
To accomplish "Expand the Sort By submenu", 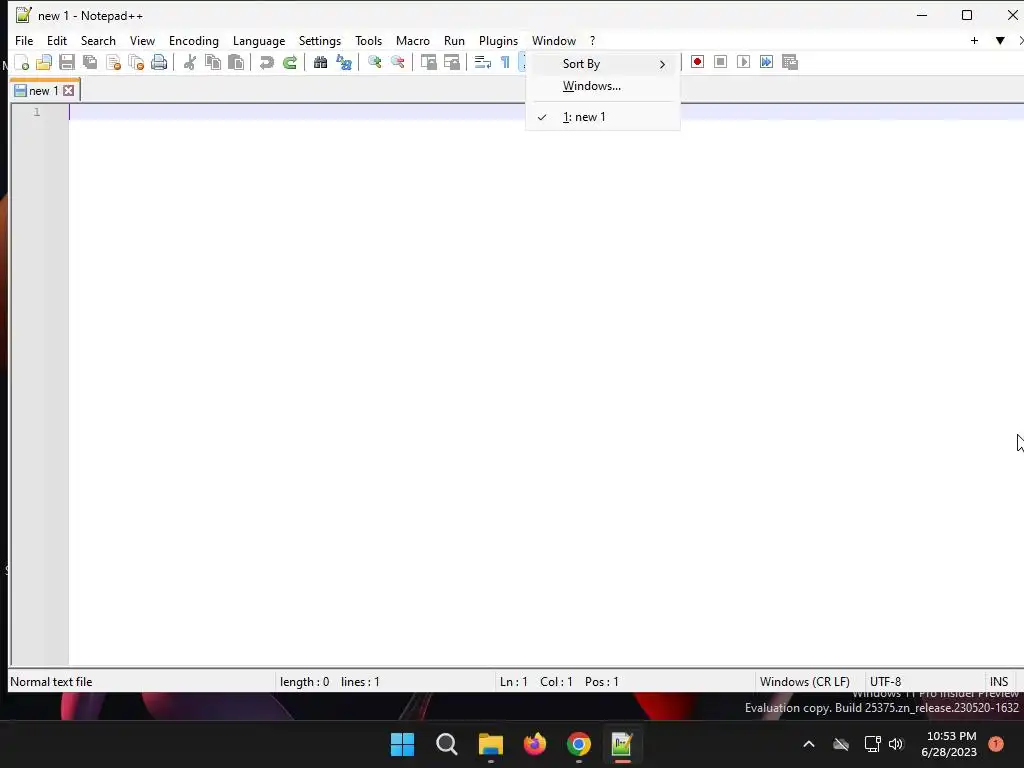I will click(602, 64).
